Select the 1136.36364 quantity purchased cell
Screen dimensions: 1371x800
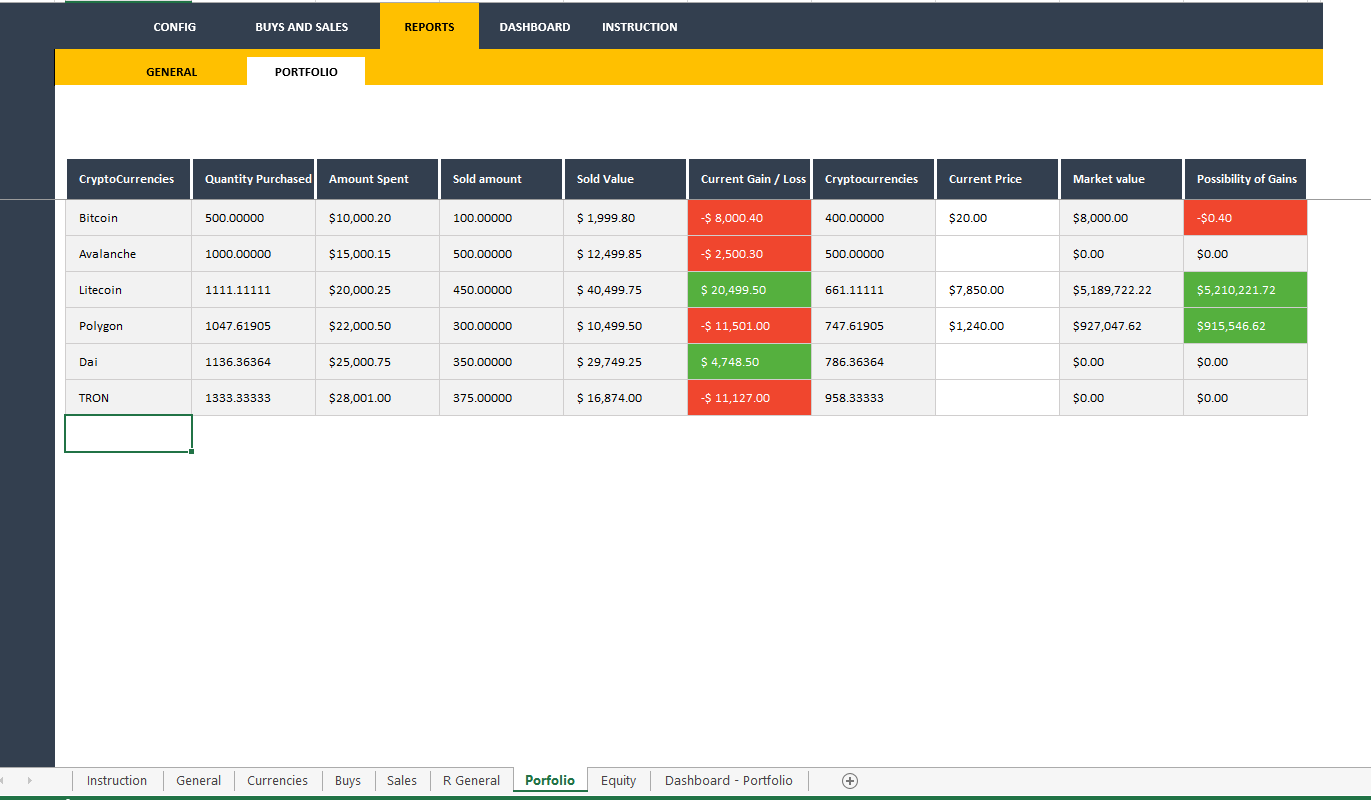(x=253, y=362)
